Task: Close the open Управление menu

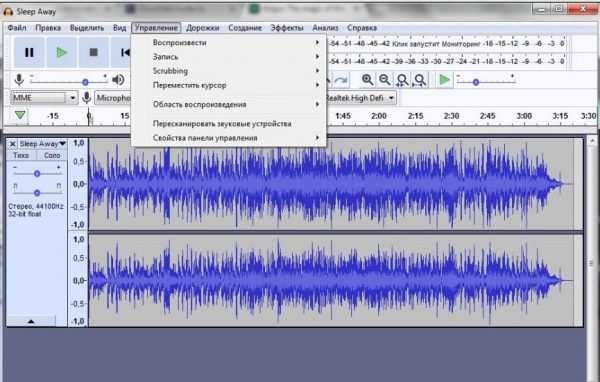Action: pyautogui.click(x=156, y=28)
